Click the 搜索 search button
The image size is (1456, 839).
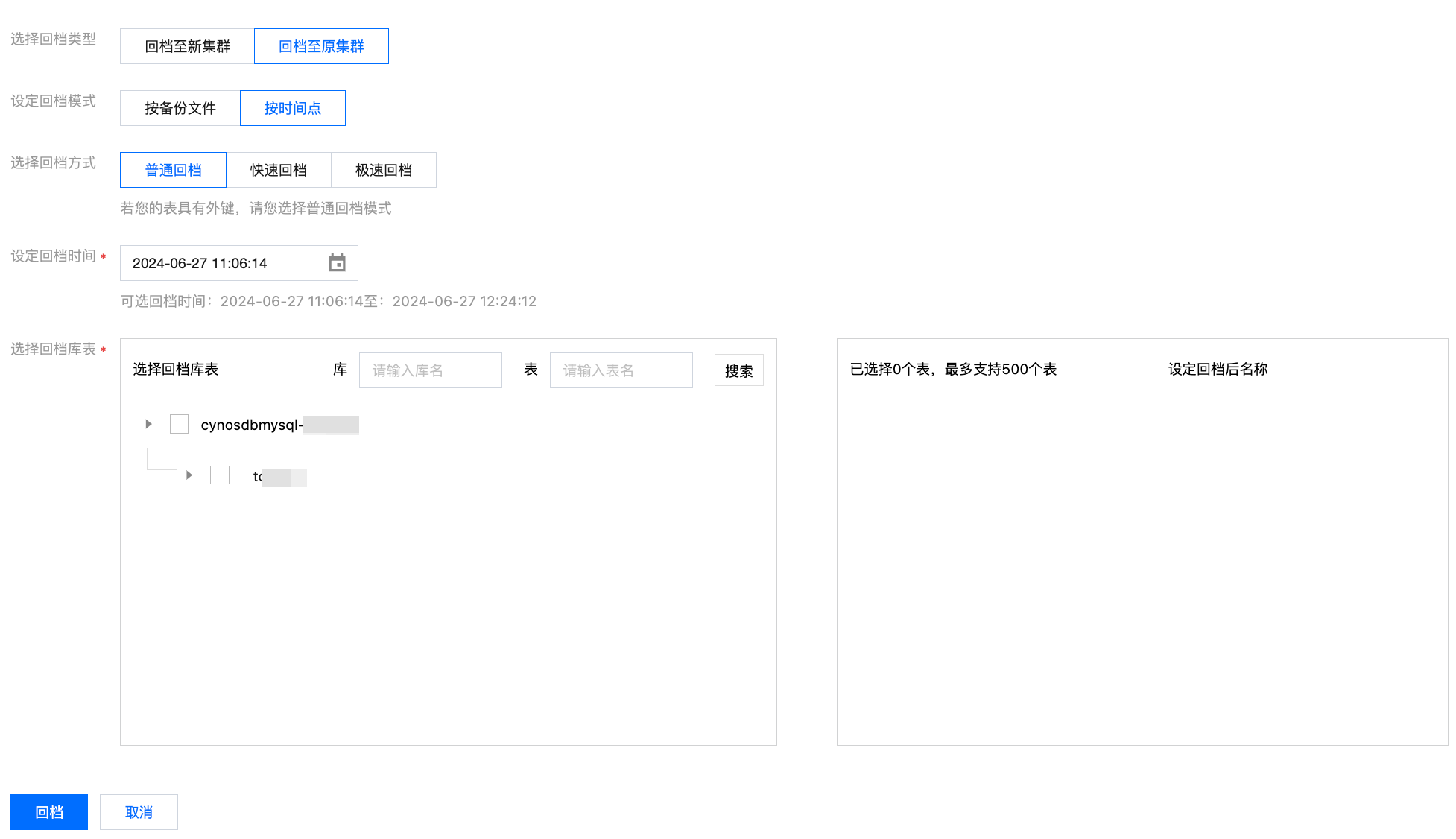coord(738,370)
